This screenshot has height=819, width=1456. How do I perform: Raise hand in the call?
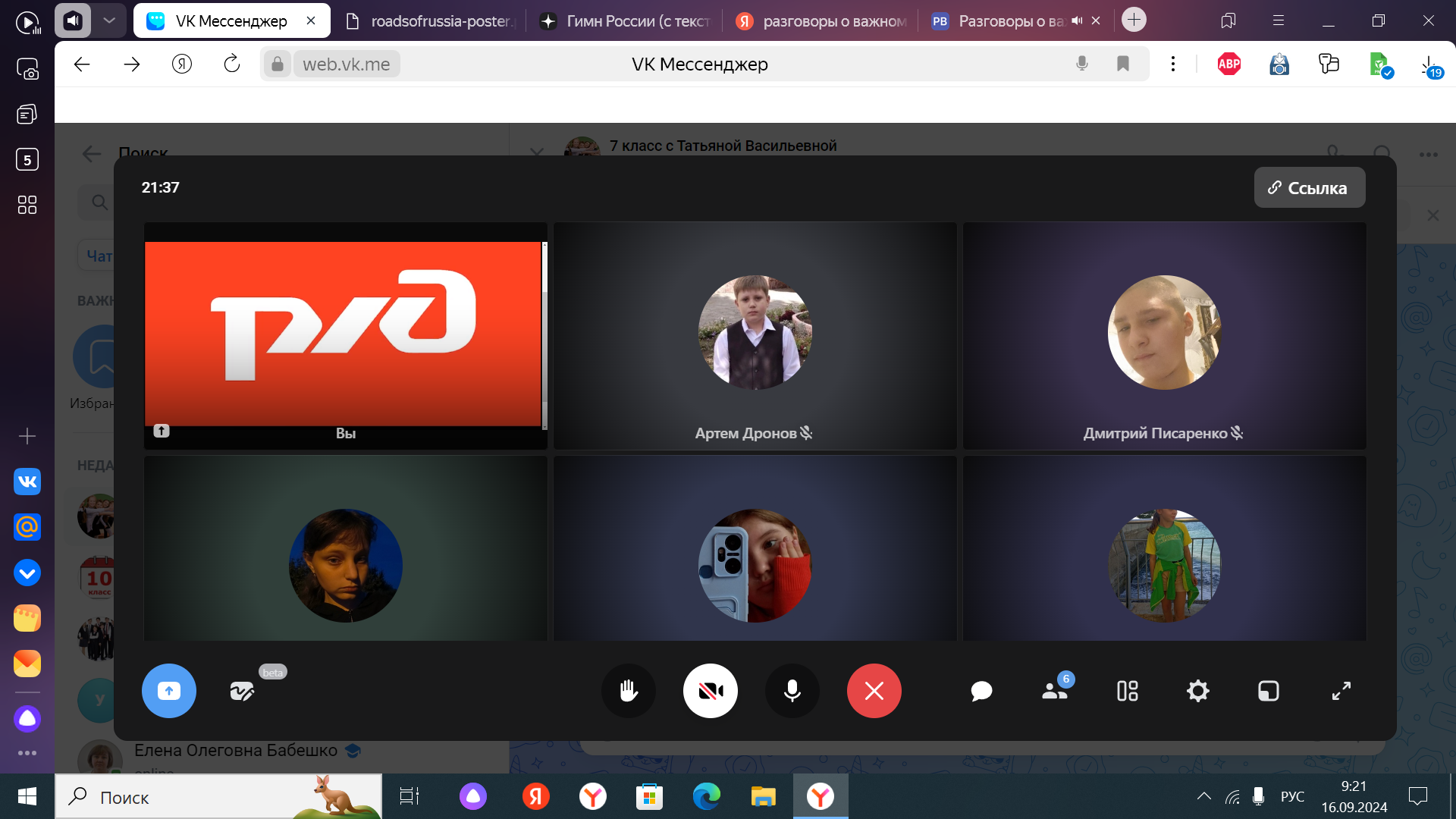pos(629,691)
